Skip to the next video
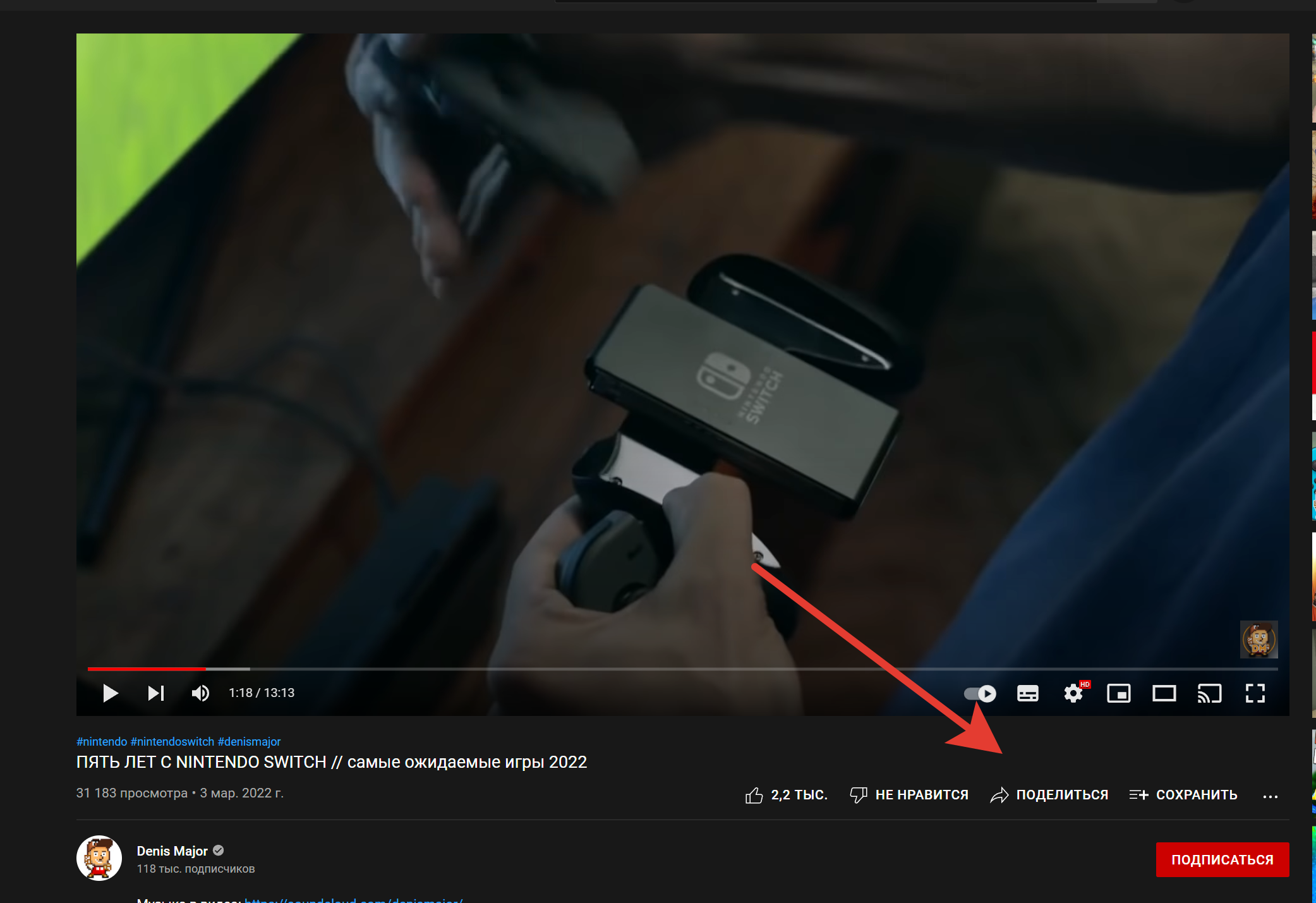Viewport: 1316px width, 903px height. [155, 693]
